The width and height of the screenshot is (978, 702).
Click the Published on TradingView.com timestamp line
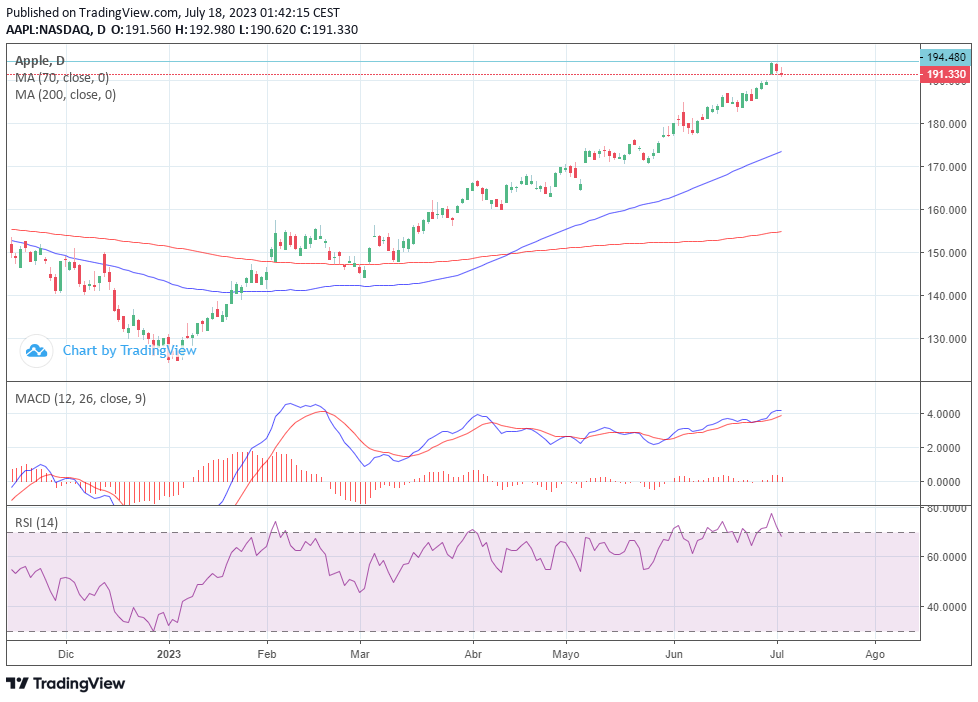[173, 12]
